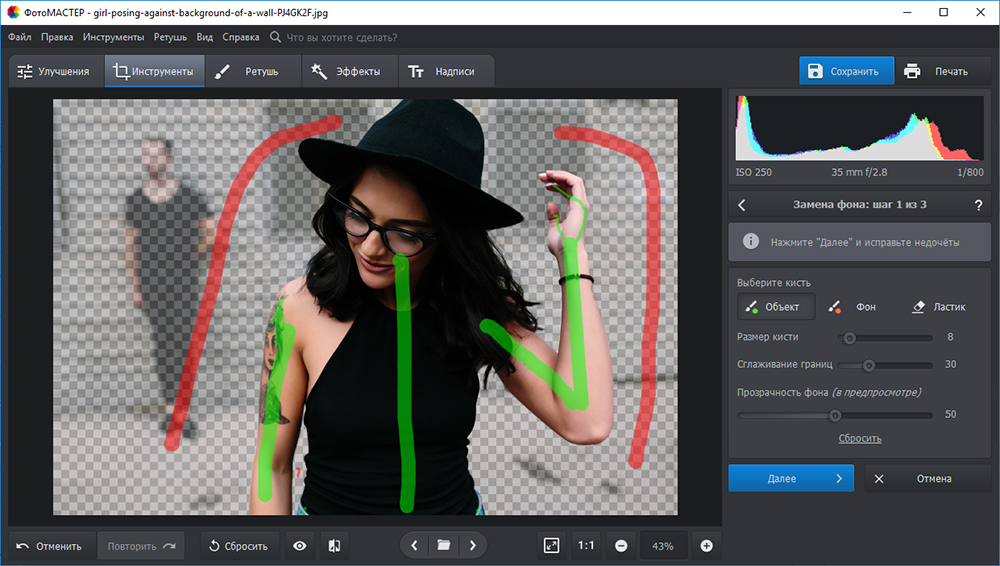This screenshot has width=1000, height=566.
Task: Click the Далее button
Action: coord(791,479)
